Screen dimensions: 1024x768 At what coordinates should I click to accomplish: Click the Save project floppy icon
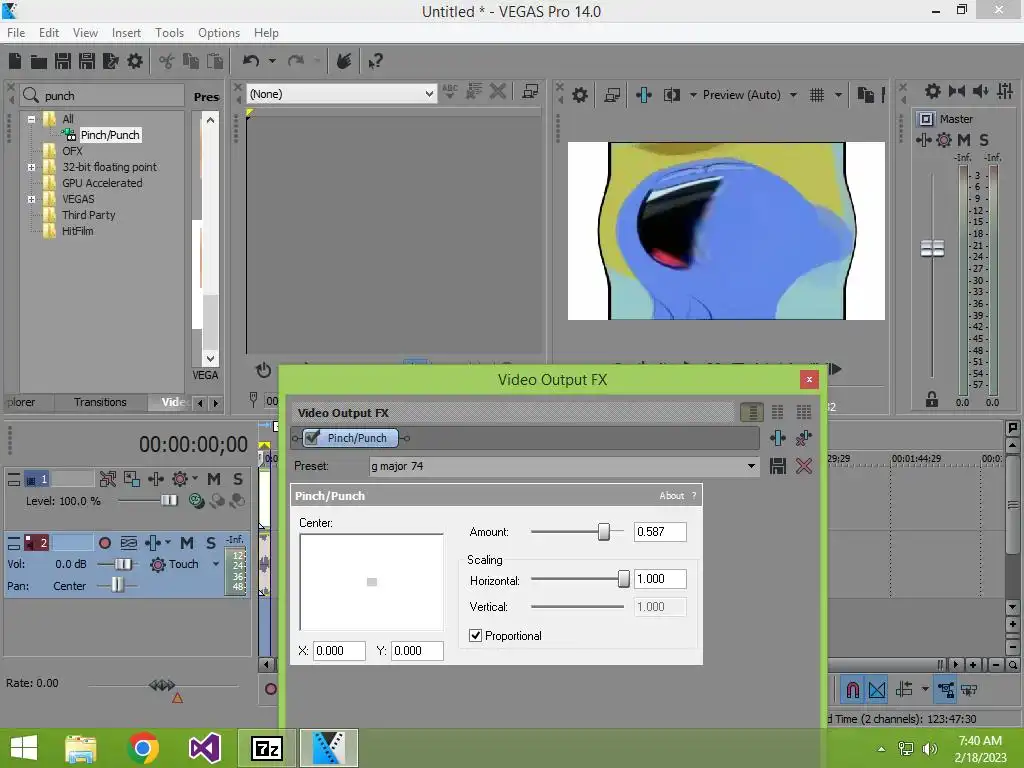pos(63,61)
